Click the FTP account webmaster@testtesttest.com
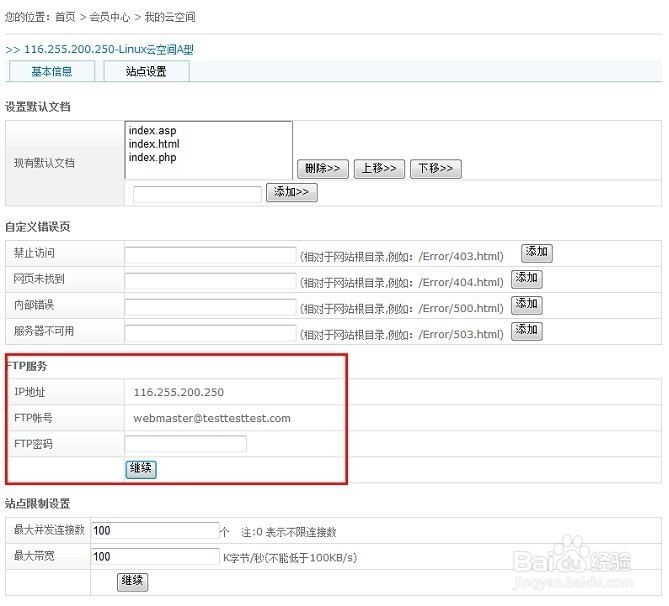The image size is (669, 606). [212, 418]
